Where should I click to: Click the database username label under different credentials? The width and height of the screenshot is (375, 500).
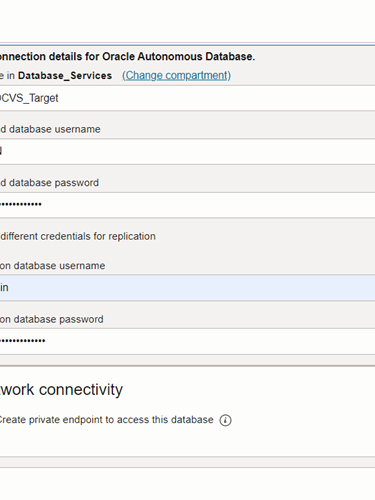point(52,266)
